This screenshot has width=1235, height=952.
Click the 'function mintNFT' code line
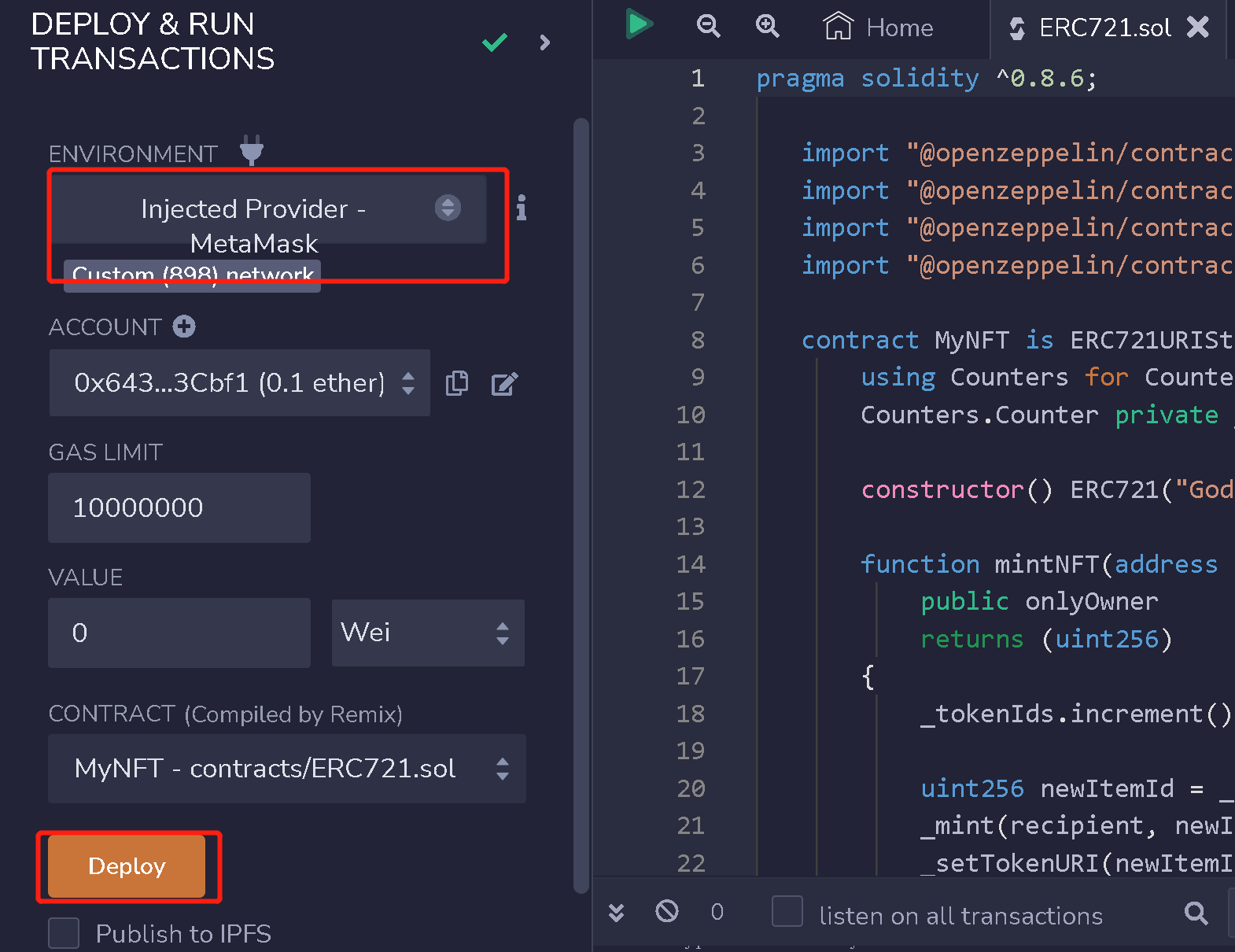coord(1038,564)
